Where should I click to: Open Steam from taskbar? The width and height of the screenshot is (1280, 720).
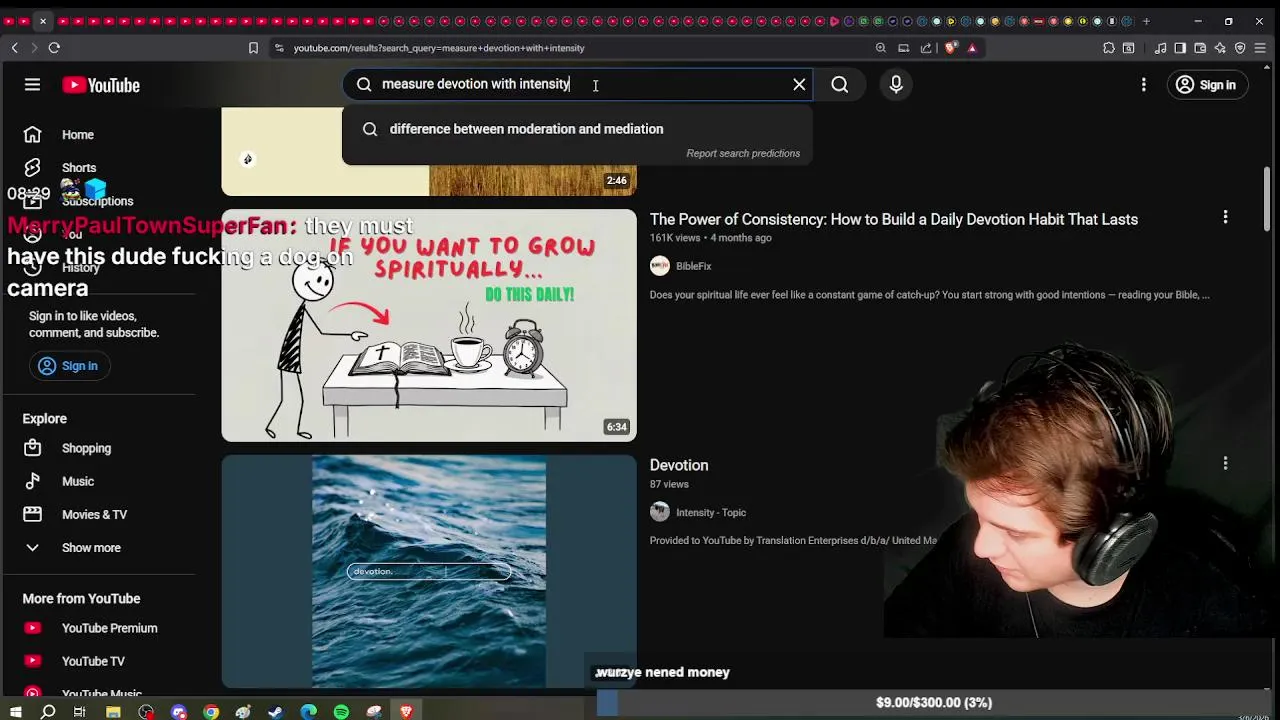point(276,712)
